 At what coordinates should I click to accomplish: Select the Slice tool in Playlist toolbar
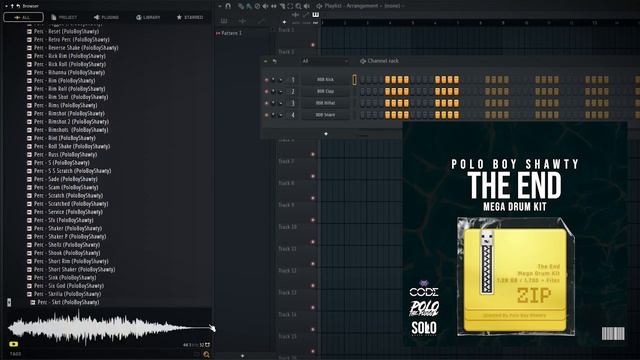tap(282, 6)
